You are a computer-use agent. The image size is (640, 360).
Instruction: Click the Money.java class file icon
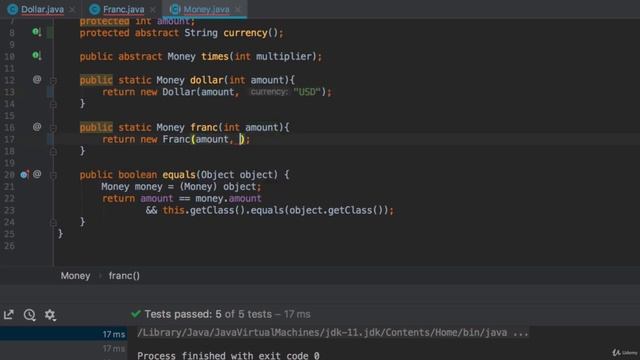175,9
